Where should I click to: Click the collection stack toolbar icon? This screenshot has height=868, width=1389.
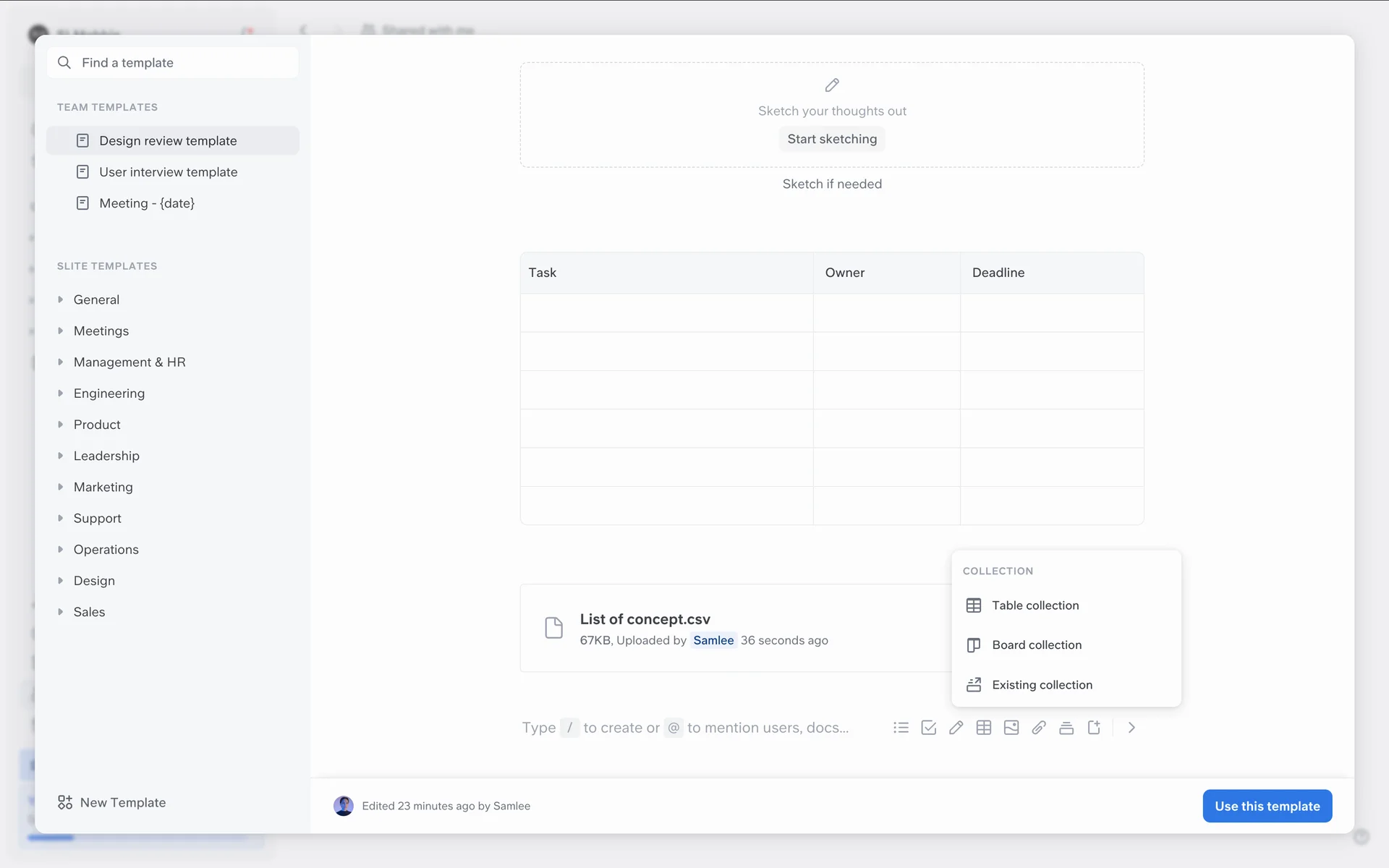click(x=1066, y=728)
